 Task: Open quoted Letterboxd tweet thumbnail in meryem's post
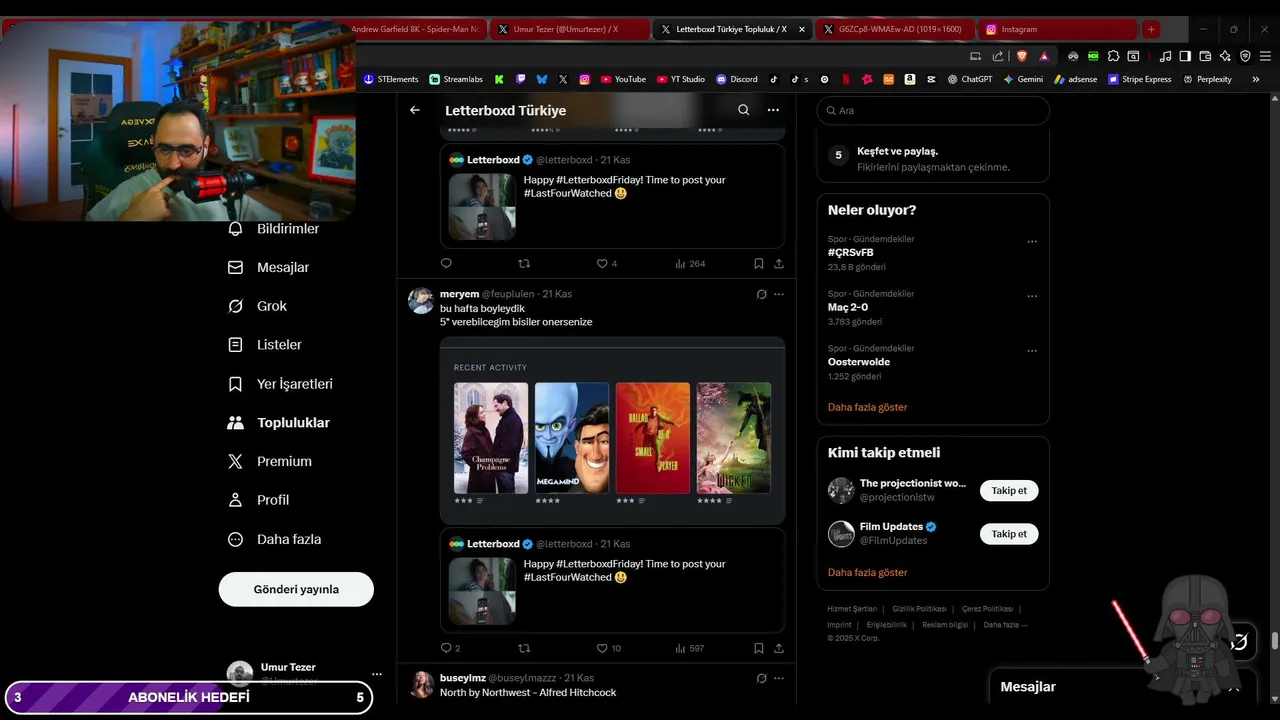[x=482, y=591]
